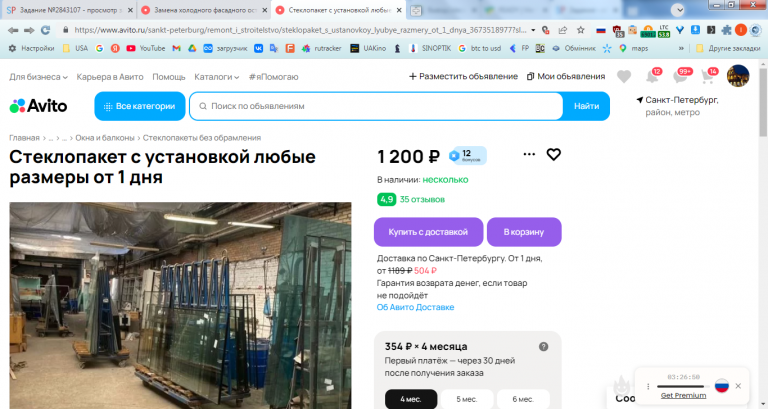Open shopping cart with 14 badge
The height and width of the screenshot is (409, 768).
pyautogui.click(x=708, y=76)
